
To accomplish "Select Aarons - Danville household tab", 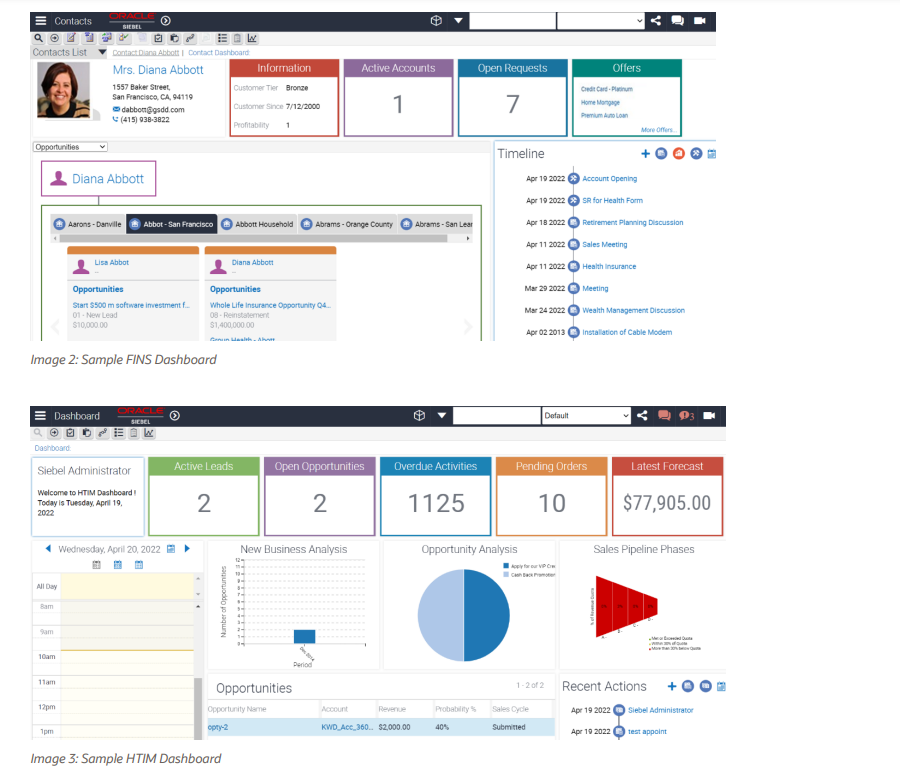I will (88, 224).
